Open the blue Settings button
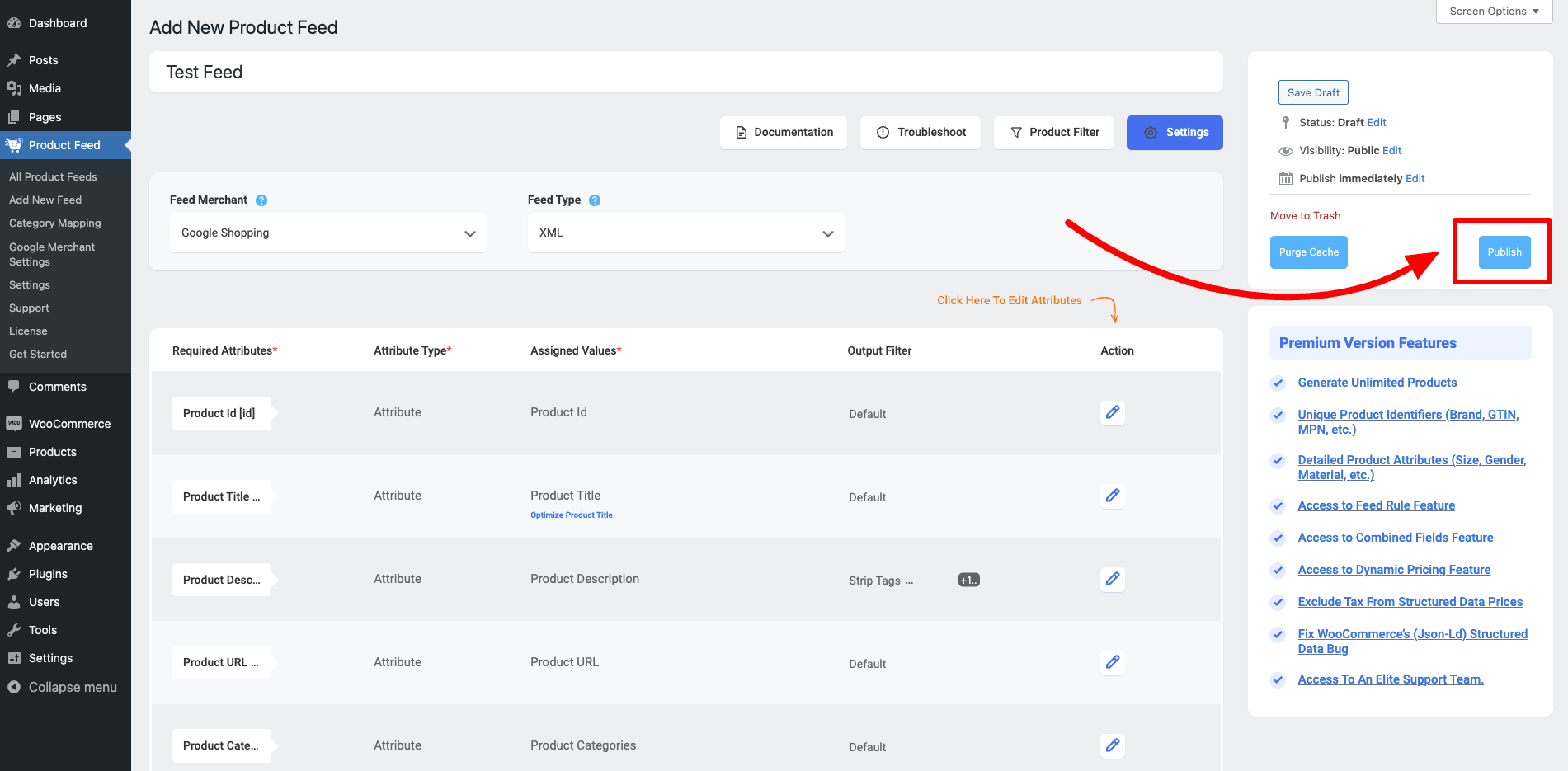Screen dimensions: 1568x771 pyautogui.click(x=1175, y=133)
